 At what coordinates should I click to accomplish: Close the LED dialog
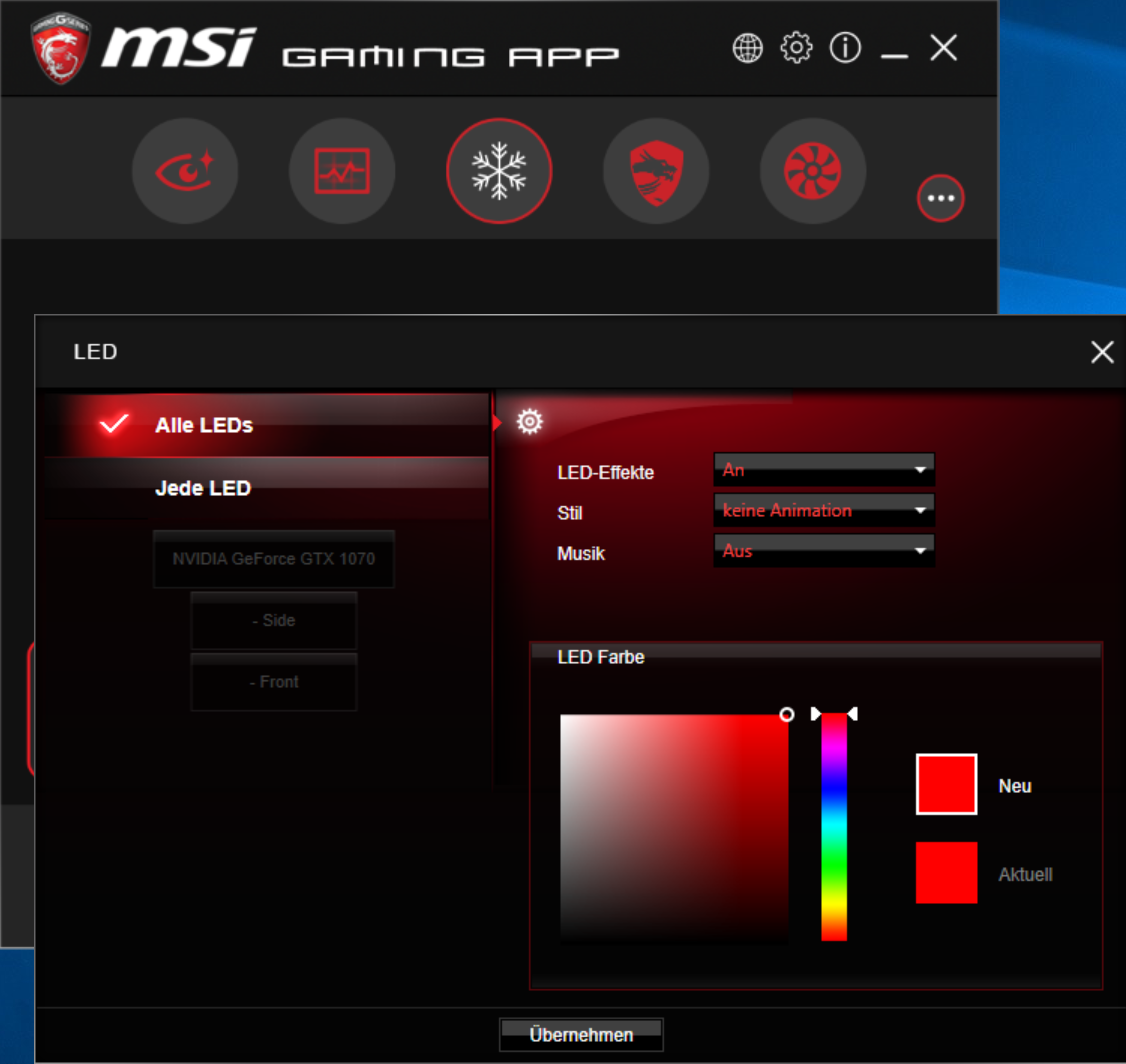[1102, 352]
